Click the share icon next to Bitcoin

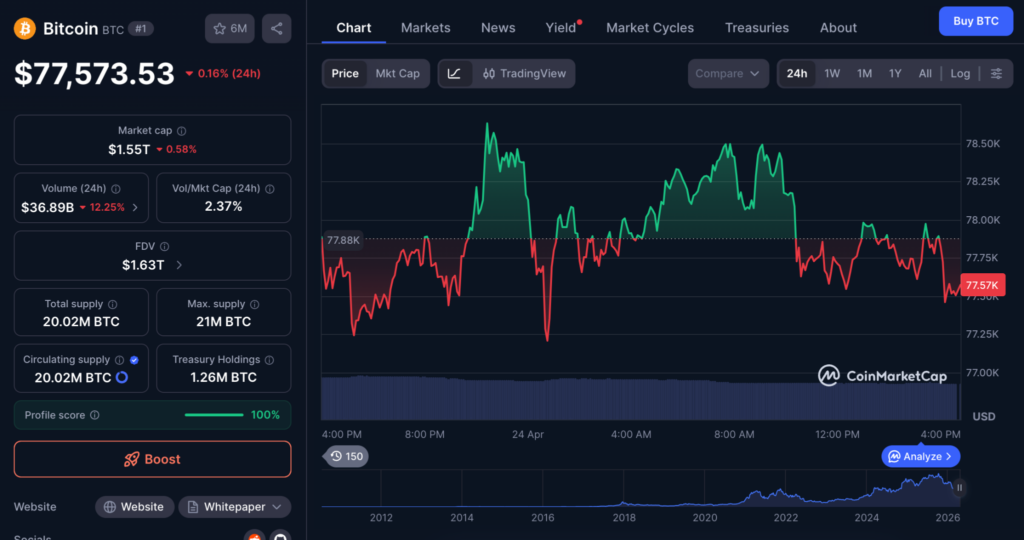[x=277, y=29]
